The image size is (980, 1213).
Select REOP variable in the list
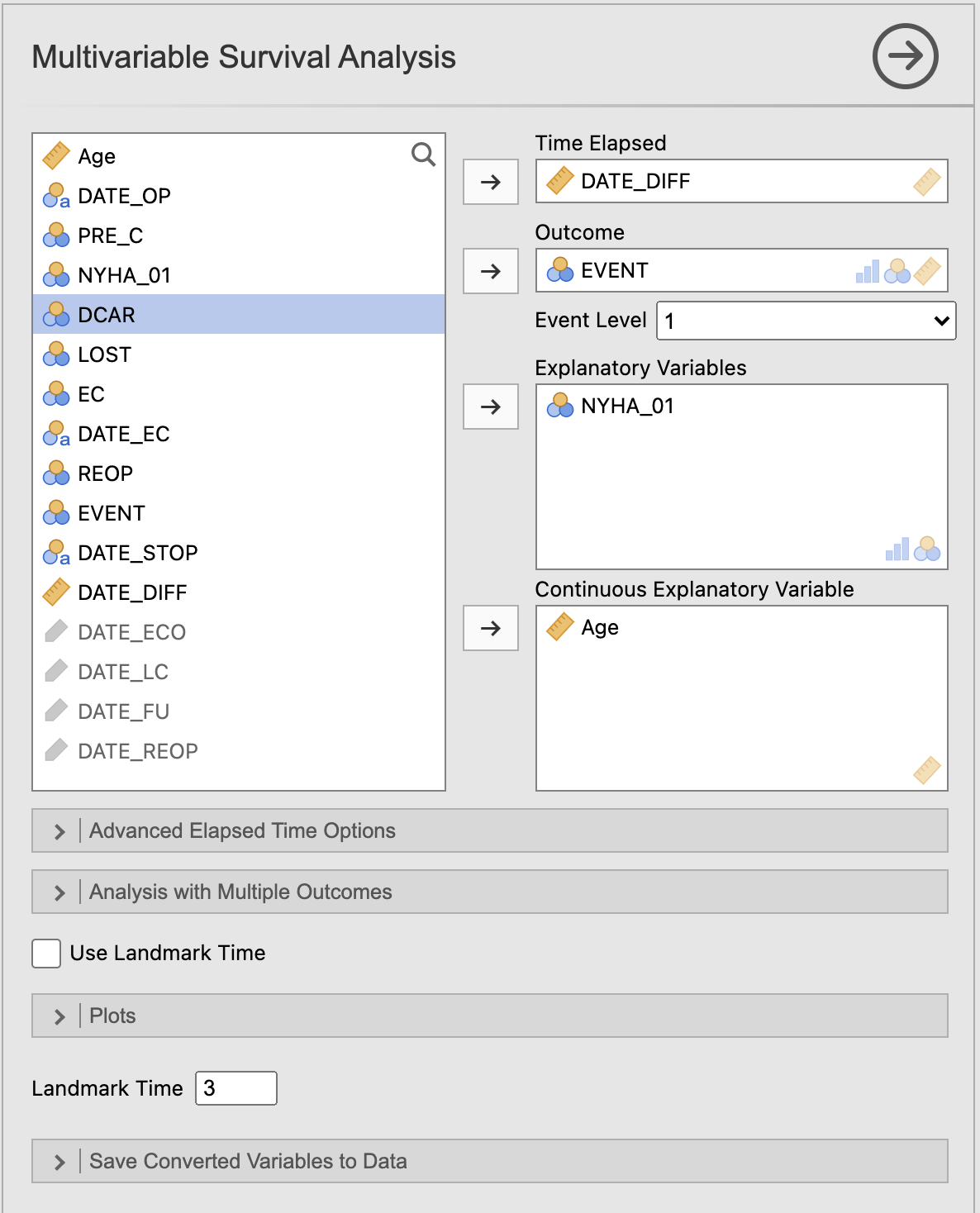pyautogui.click(x=239, y=473)
